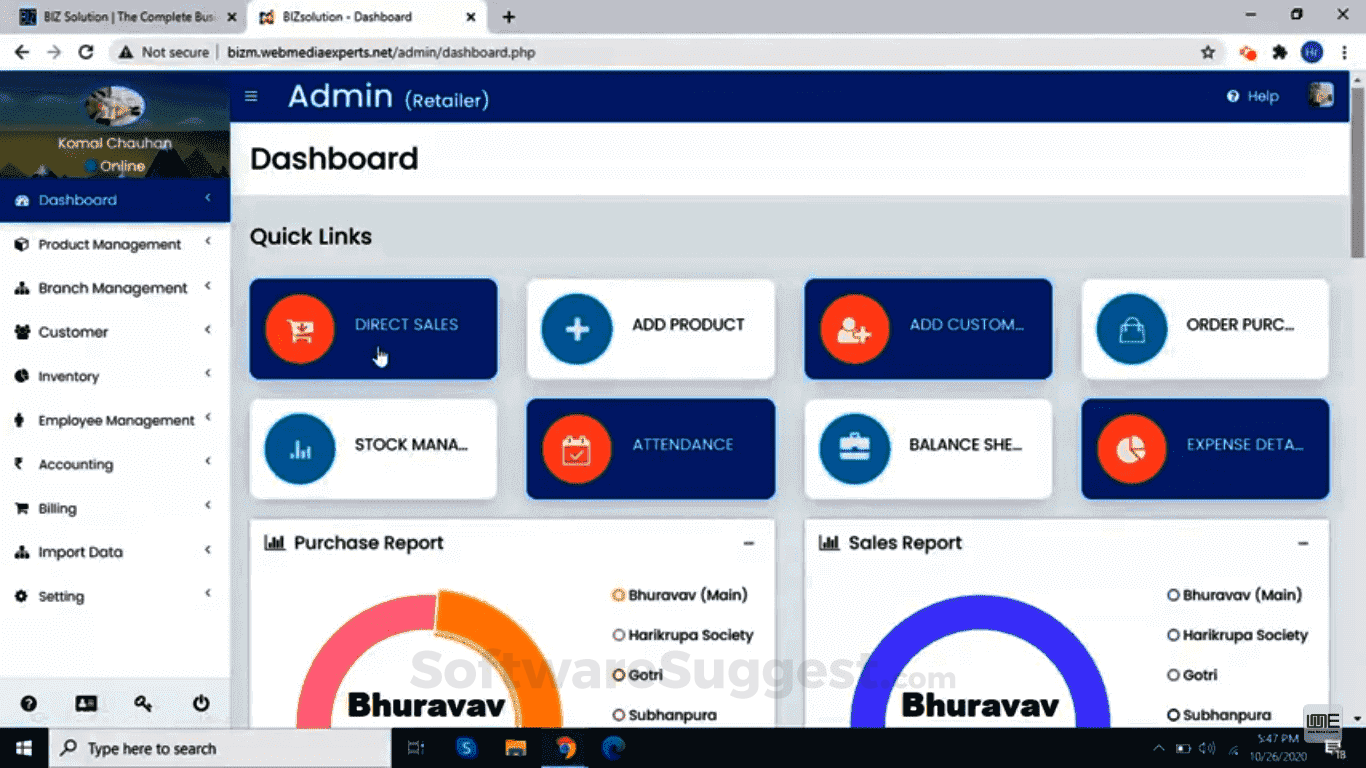Select the Harikrupa Society radio in Purchase Report

pyautogui.click(x=618, y=634)
